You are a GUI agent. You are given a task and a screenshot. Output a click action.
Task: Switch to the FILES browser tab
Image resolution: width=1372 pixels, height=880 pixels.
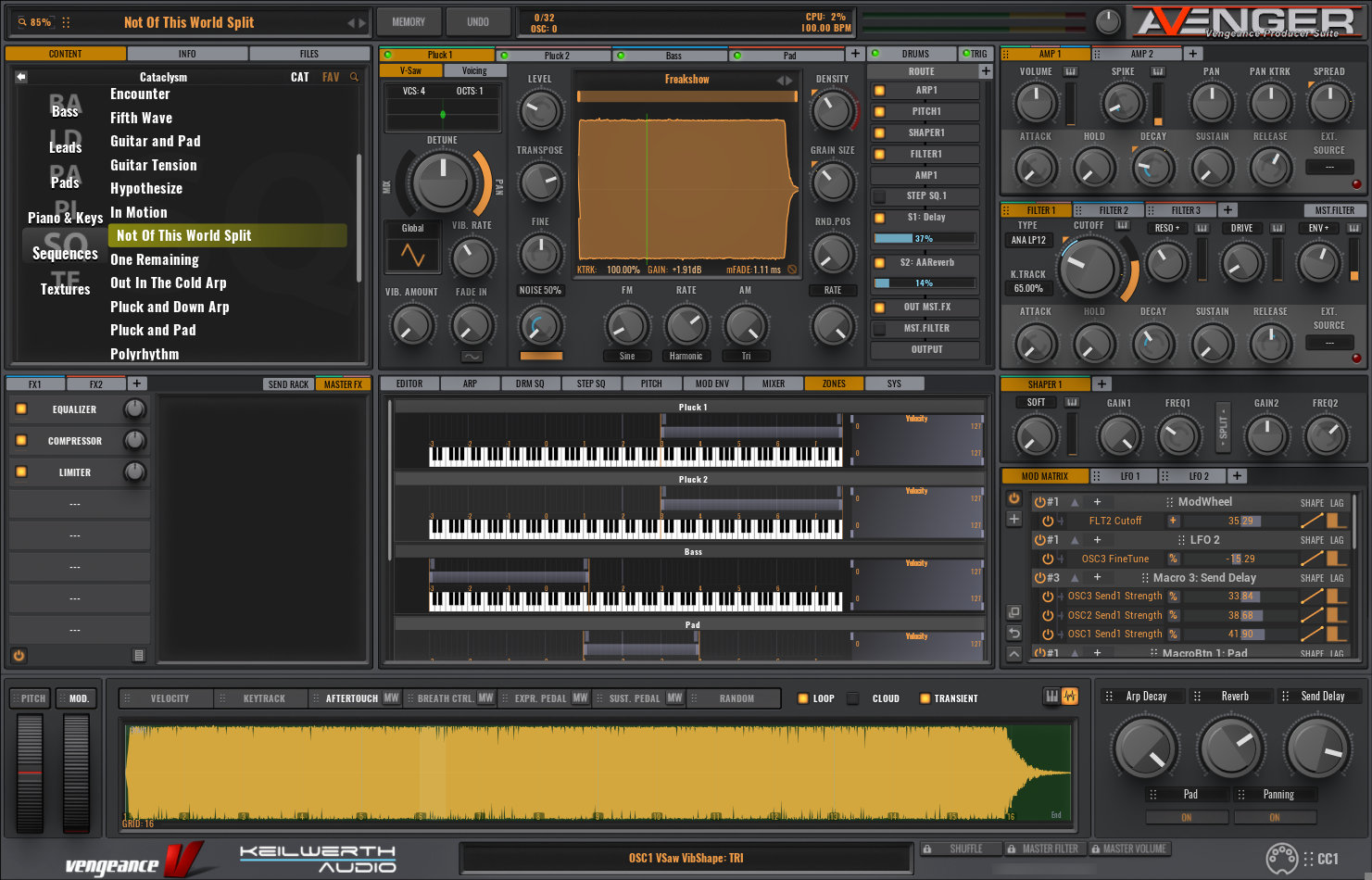309,54
